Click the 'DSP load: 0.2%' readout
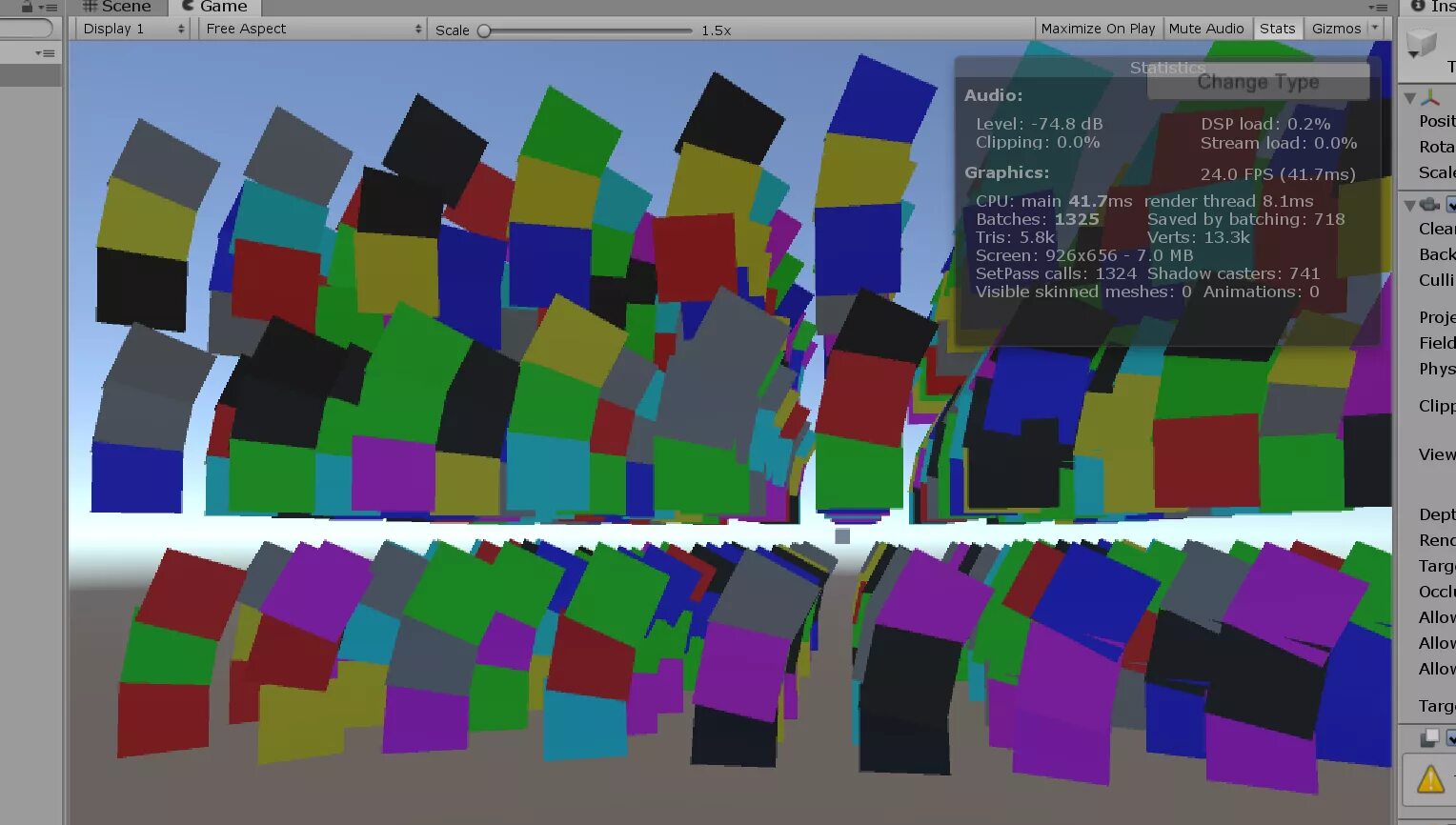Viewport: 1456px width, 825px height. pyautogui.click(x=1265, y=124)
